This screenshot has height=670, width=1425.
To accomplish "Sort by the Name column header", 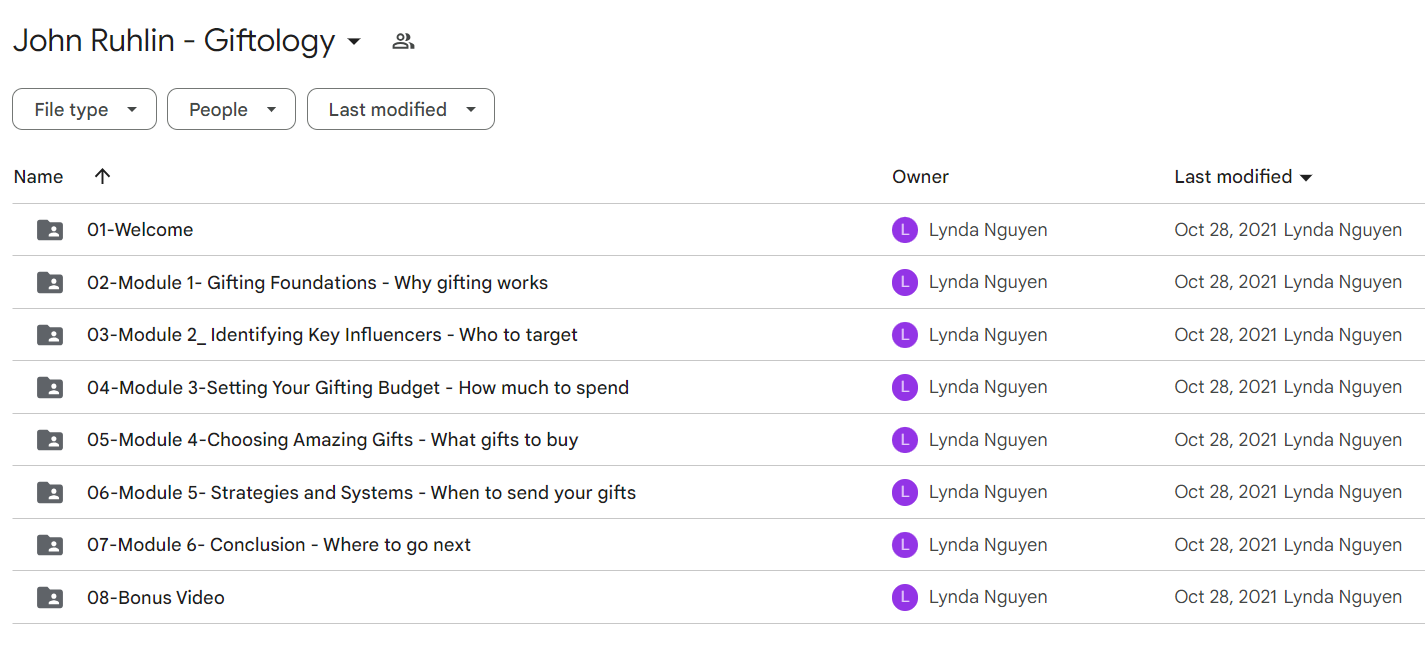I will (x=39, y=177).
